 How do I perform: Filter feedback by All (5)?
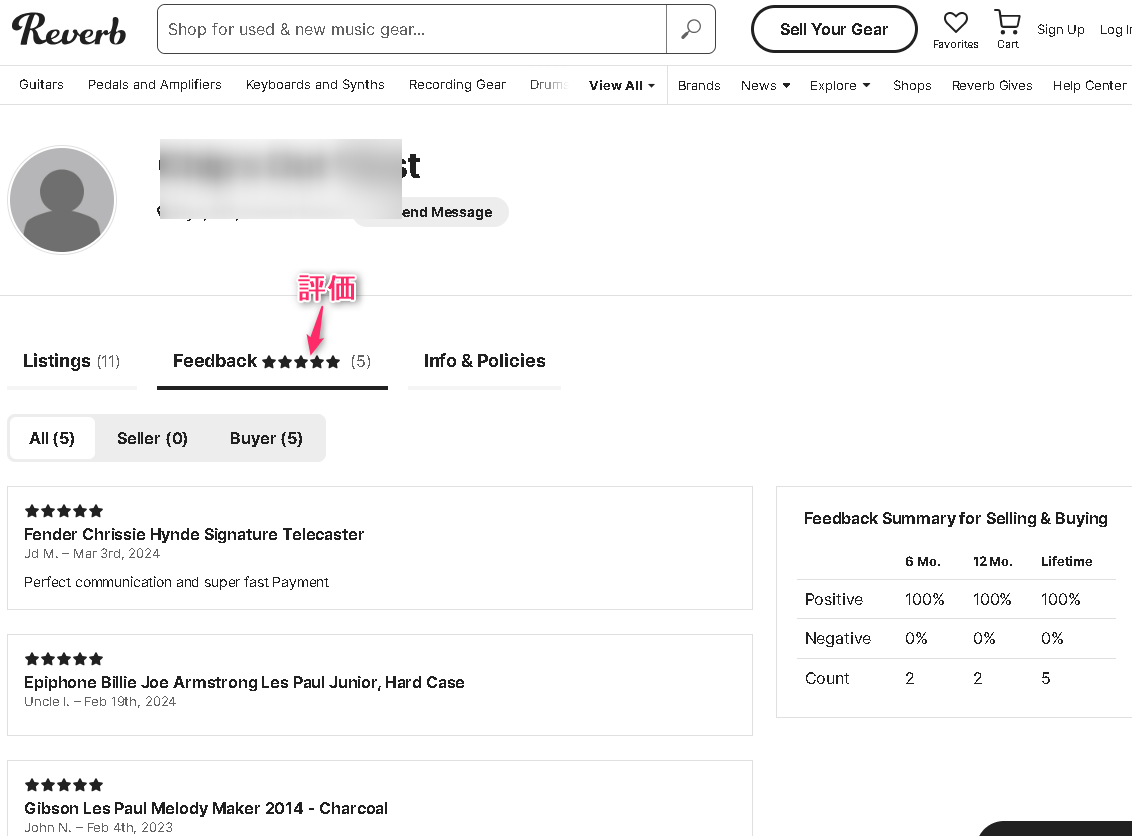(x=52, y=438)
